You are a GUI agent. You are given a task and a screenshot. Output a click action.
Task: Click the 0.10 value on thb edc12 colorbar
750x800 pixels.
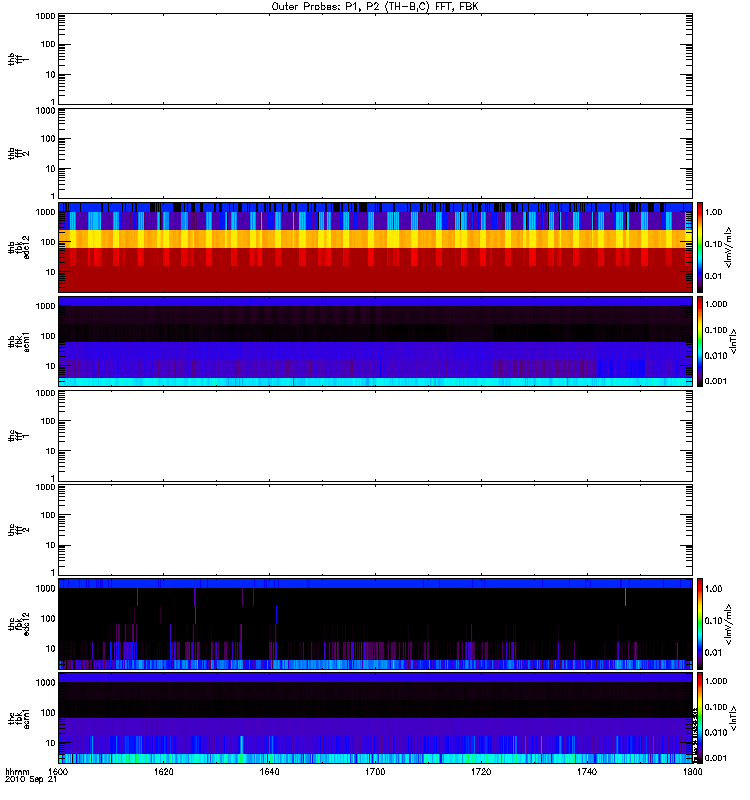(713, 244)
